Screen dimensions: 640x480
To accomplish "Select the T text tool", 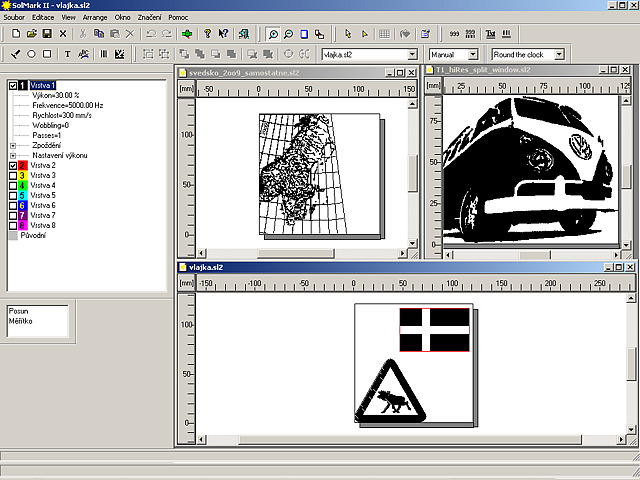I will 67,54.
